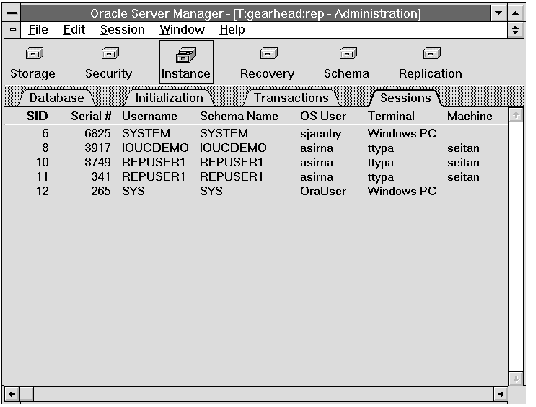This screenshot has width=536, height=407.
Task: Open the application window control menu
Action: (x=12, y=13)
